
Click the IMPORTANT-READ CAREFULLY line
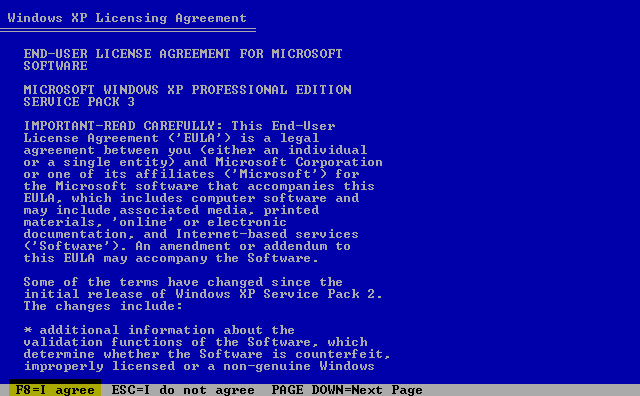click(x=179, y=126)
